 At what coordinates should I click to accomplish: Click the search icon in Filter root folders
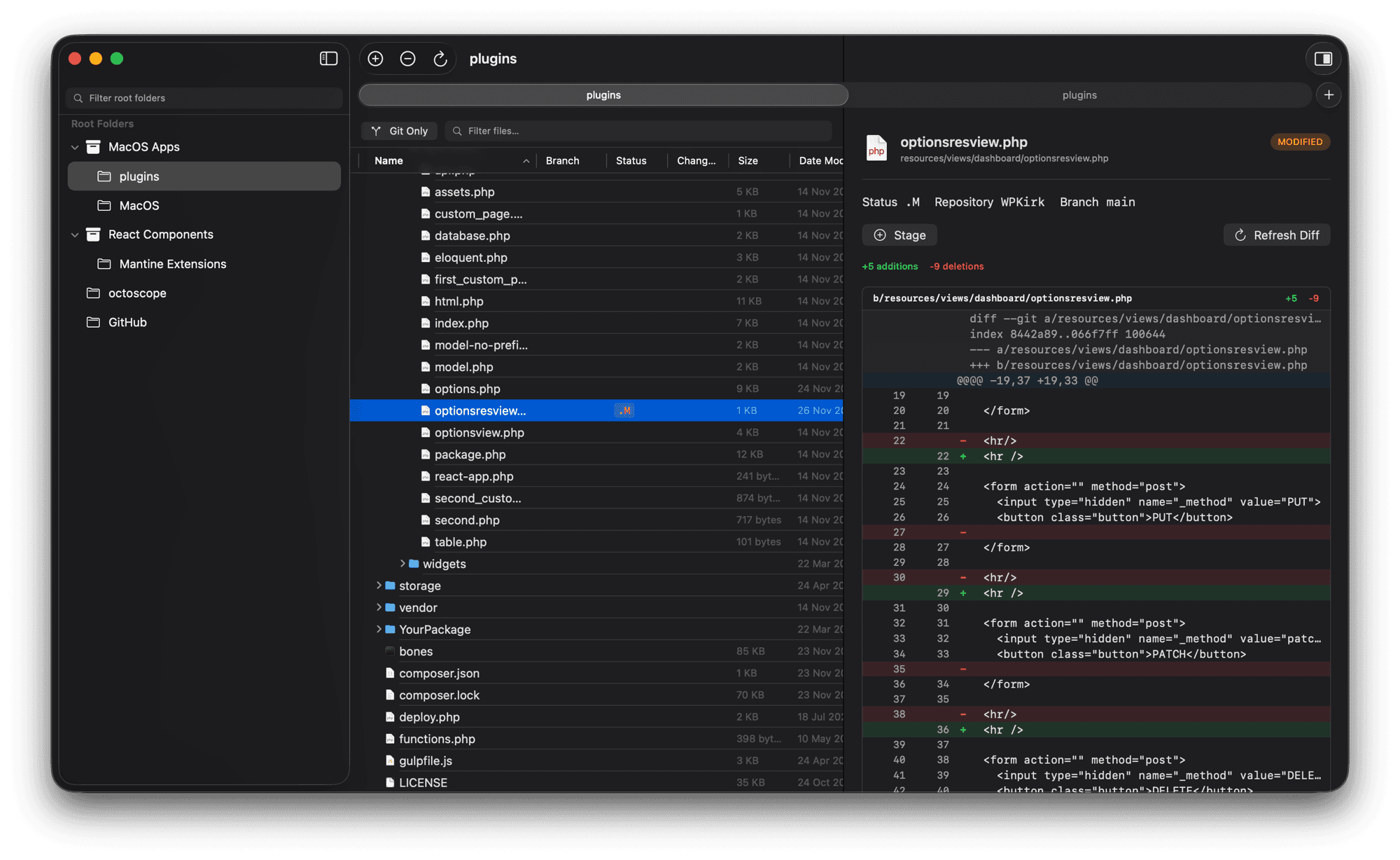coord(78,98)
